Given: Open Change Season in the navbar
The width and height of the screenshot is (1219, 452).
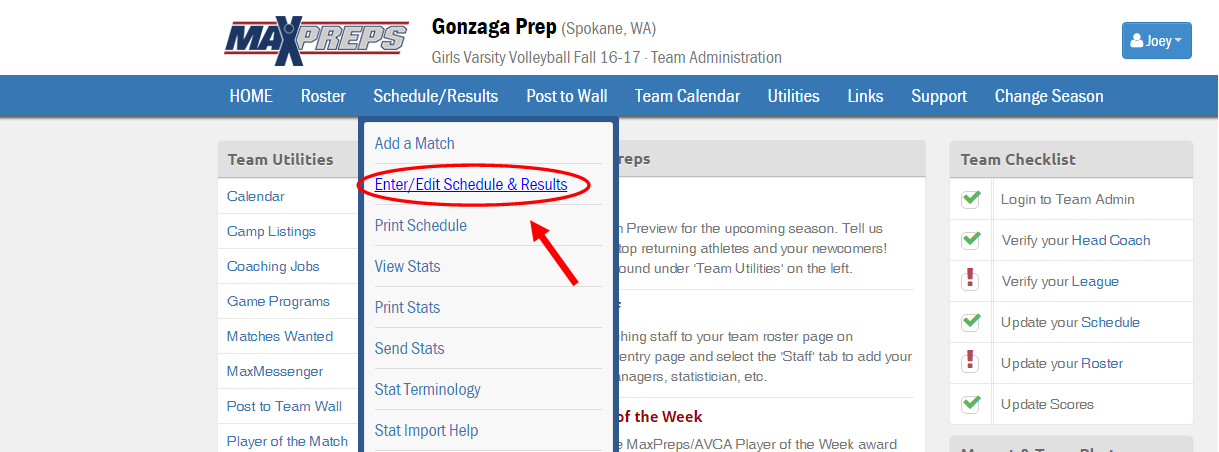Looking at the screenshot, I should (1049, 96).
